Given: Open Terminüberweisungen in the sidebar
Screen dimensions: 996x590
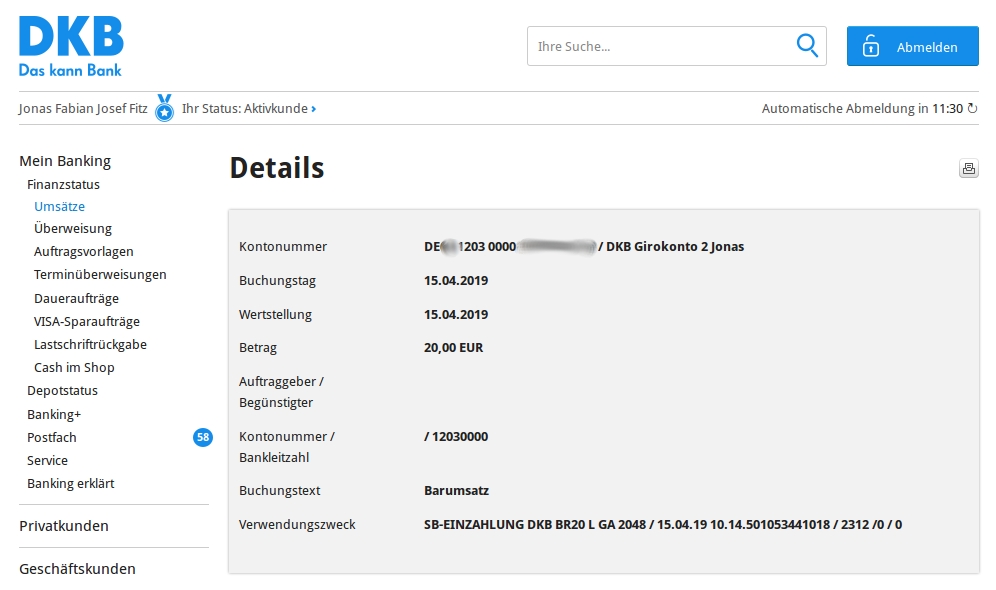Looking at the screenshot, I should [x=100, y=275].
